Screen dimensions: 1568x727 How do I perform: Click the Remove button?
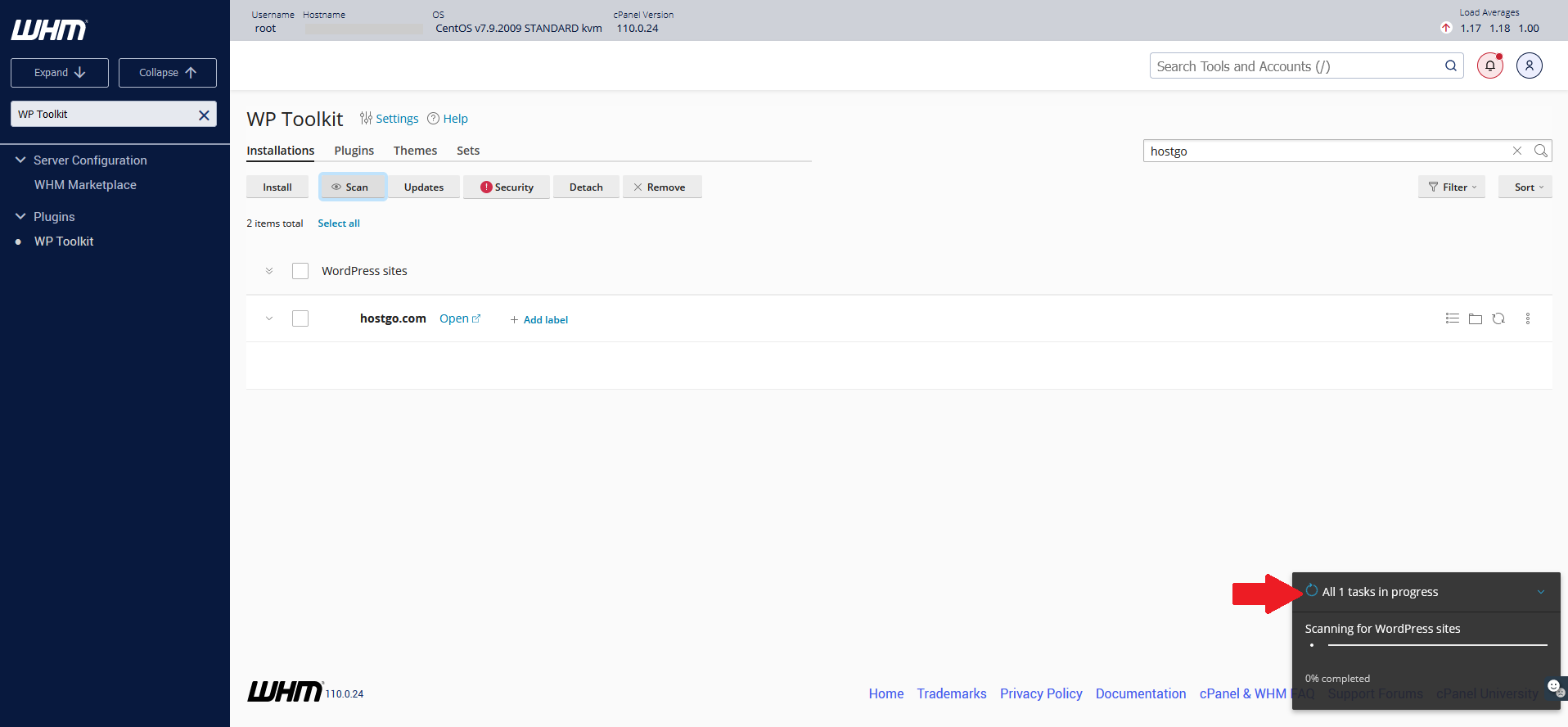[662, 187]
